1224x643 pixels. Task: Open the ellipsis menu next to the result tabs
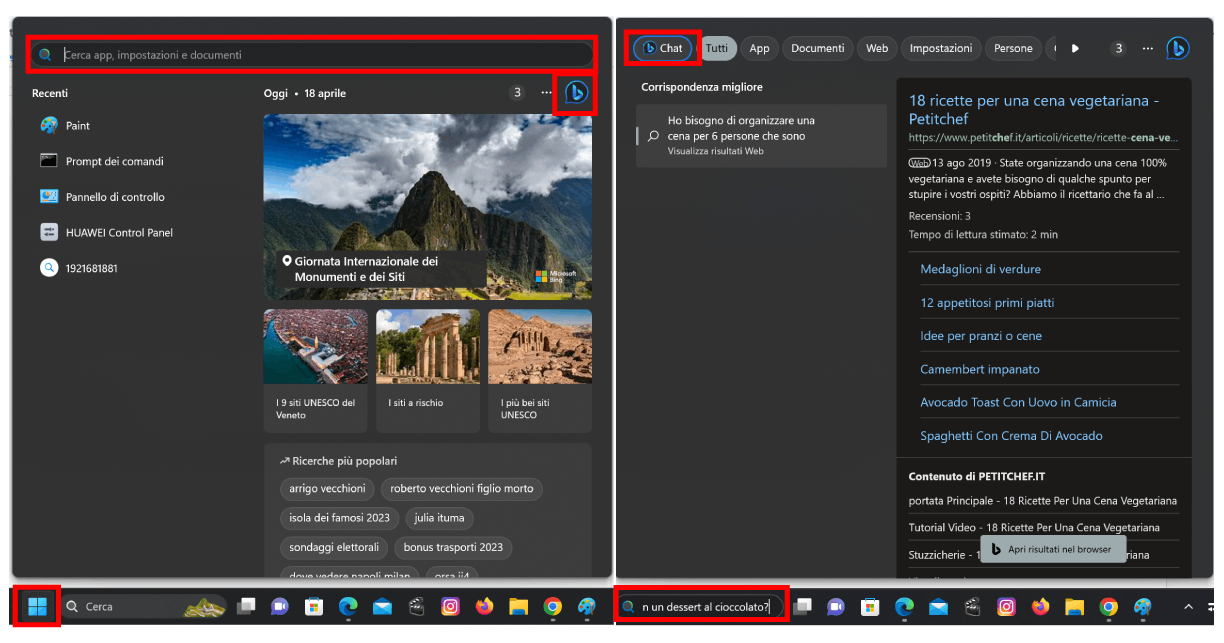point(1147,47)
